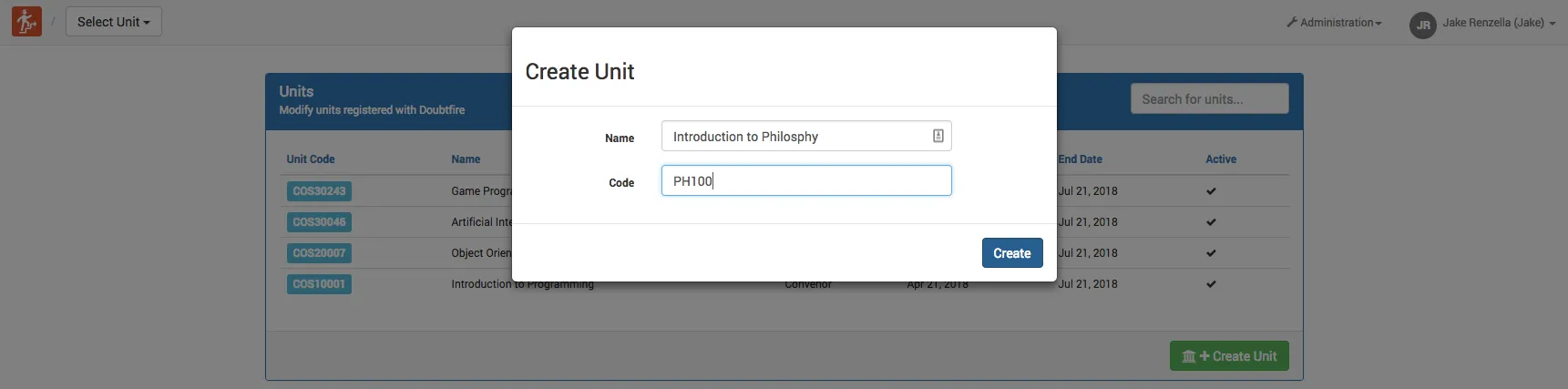Viewport: 1568px width, 389px height.
Task: Click the JR user avatar
Action: coord(1422,25)
